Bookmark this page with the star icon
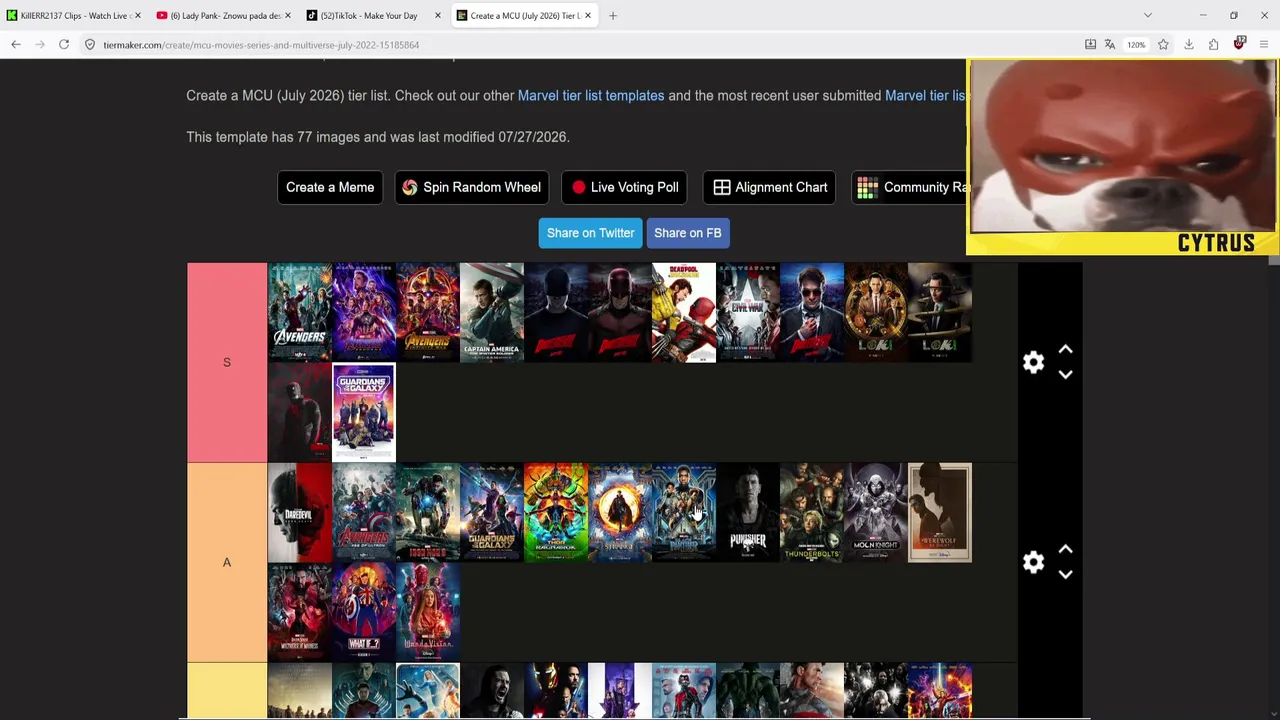Image resolution: width=1280 pixels, height=720 pixels. pyautogui.click(x=1163, y=45)
